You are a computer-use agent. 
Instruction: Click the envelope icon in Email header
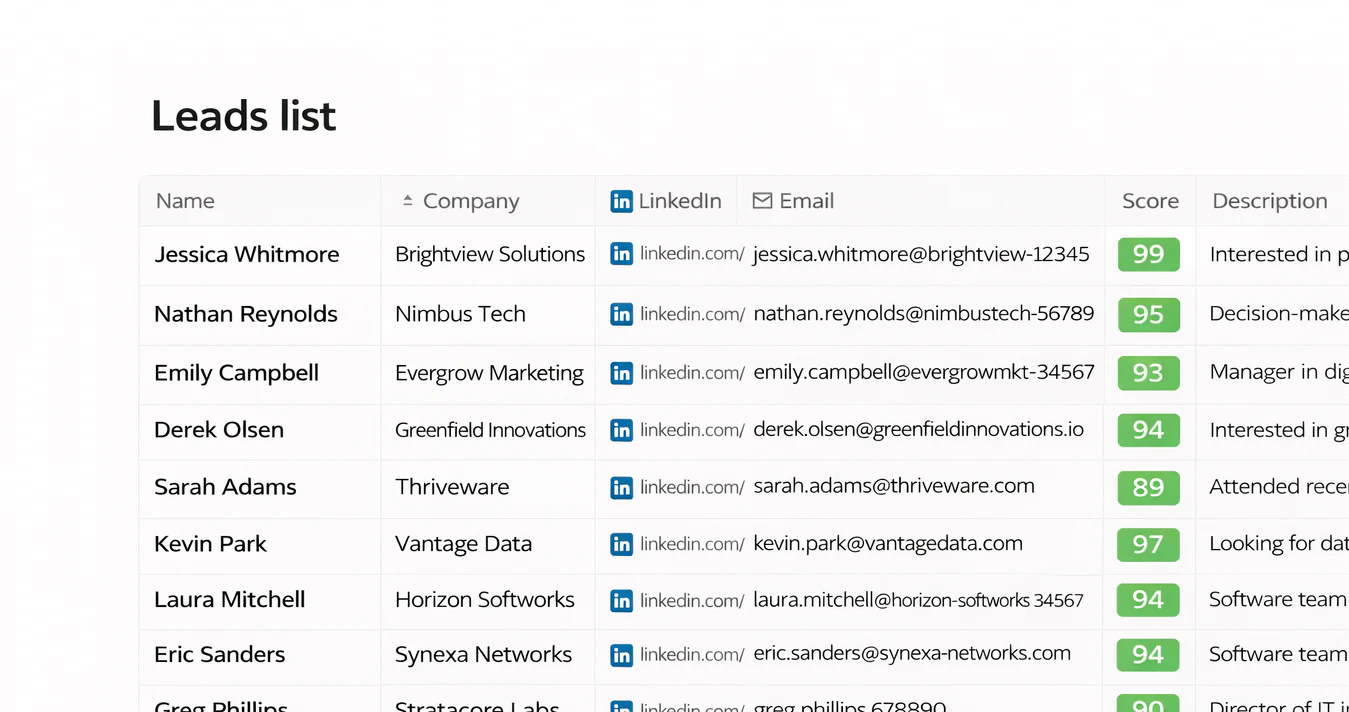pos(762,201)
